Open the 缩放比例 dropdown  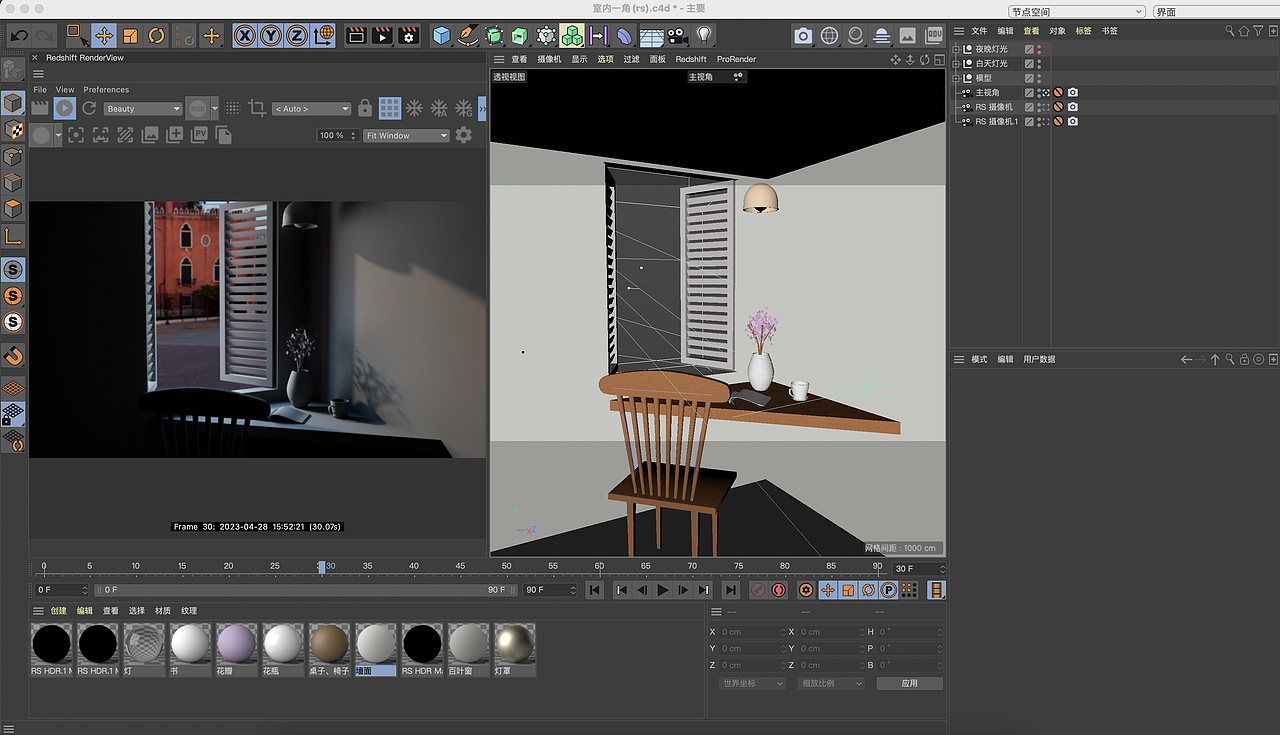830,684
